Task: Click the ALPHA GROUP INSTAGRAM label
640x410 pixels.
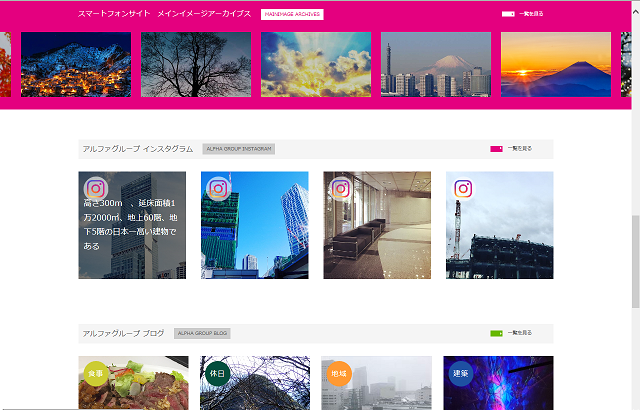Action: click(x=238, y=149)
